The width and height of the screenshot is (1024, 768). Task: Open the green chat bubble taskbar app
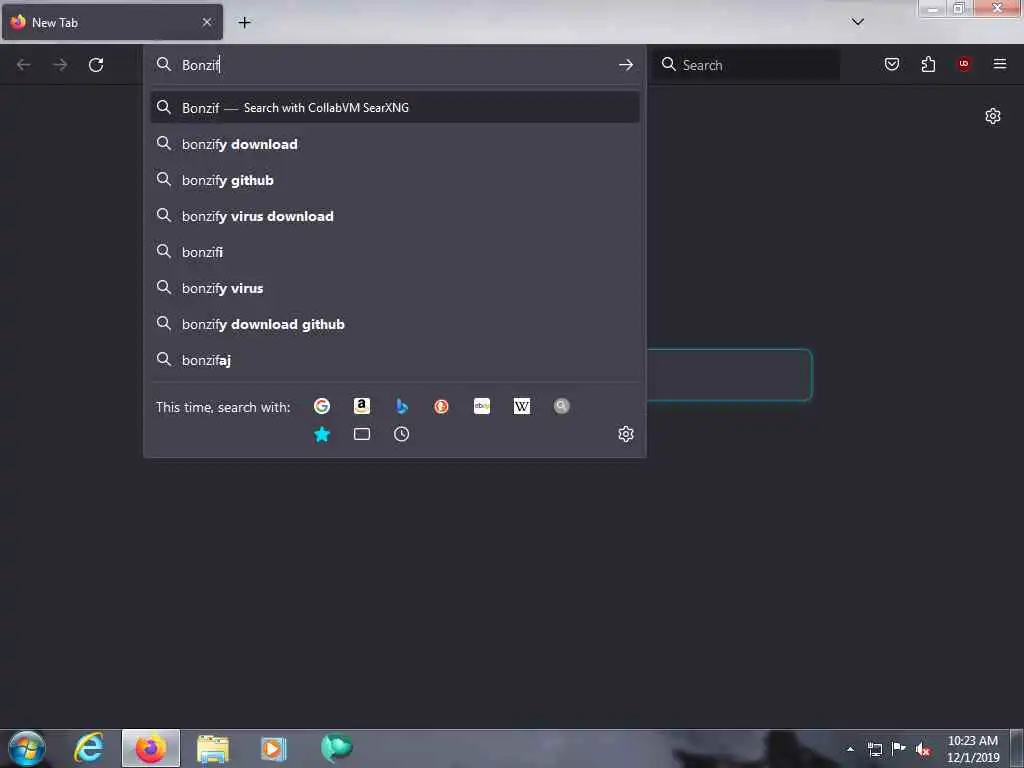(336, 748)
